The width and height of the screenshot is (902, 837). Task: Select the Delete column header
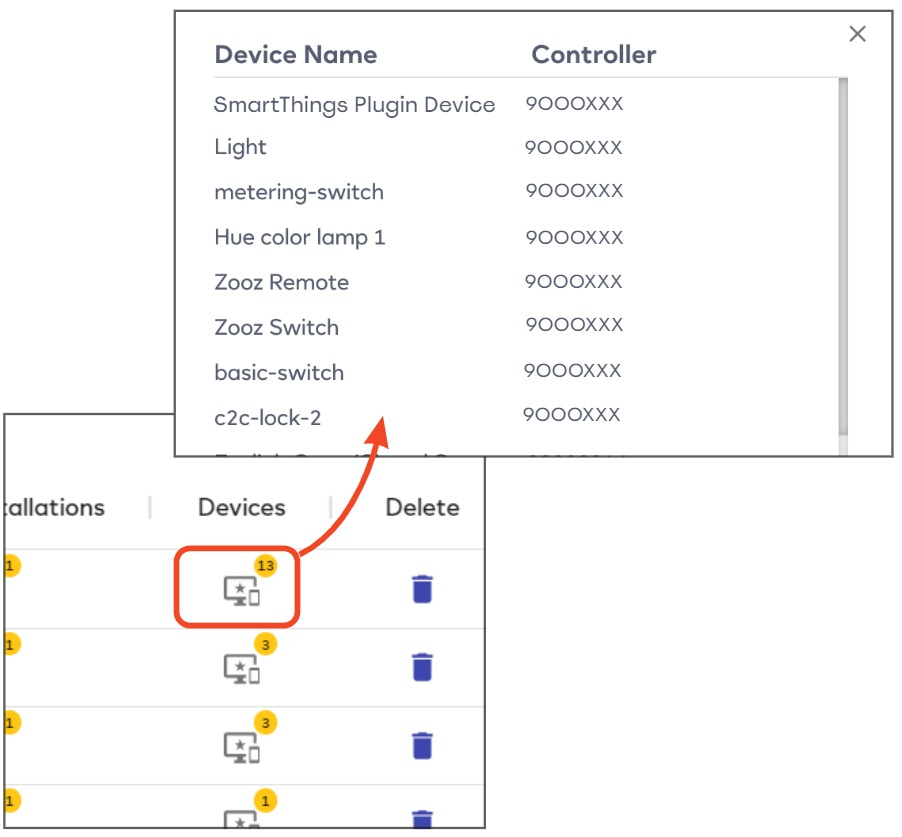pyautogui.click(x=422, y=507)
